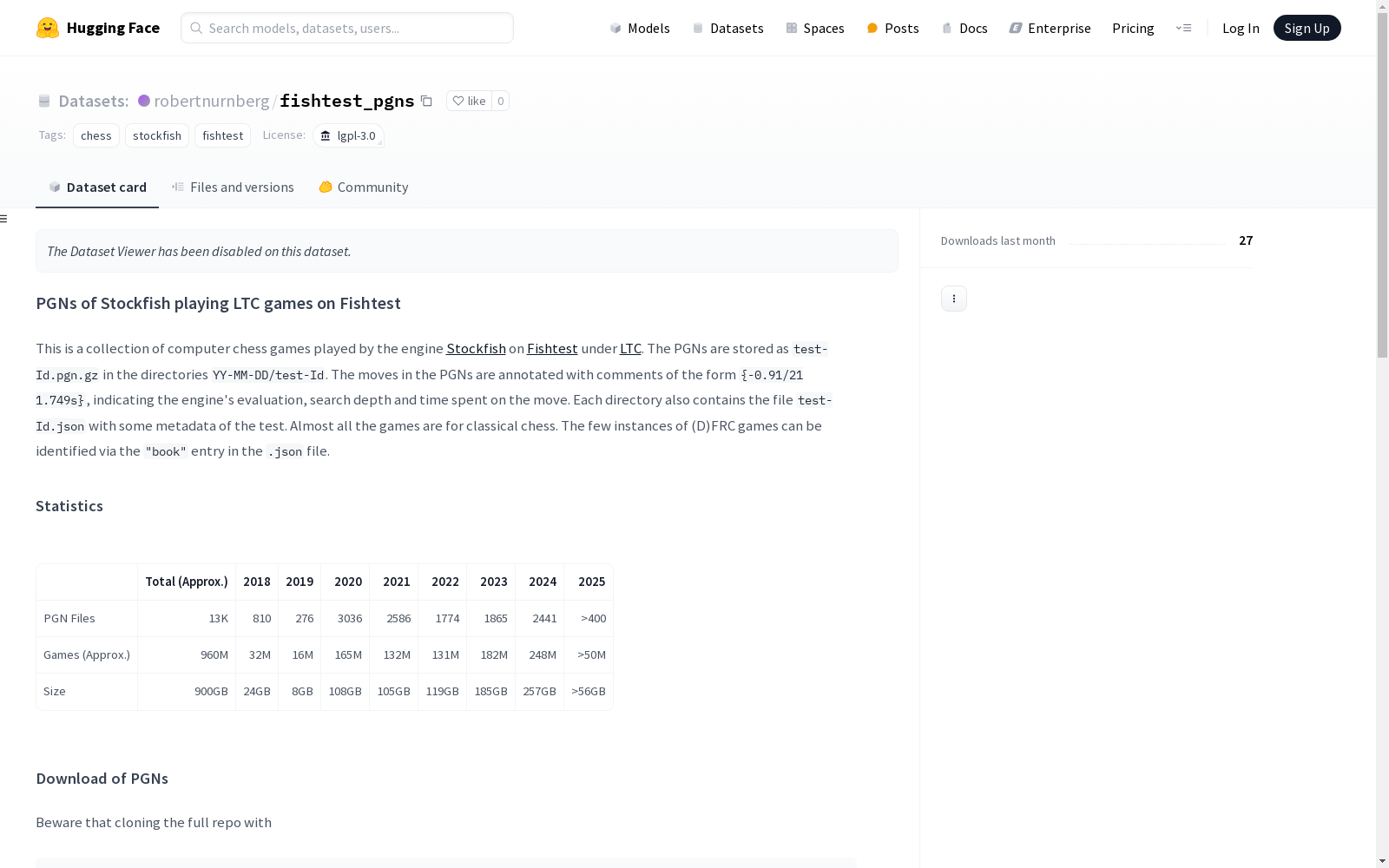Click the 2018 column header
The width and height of the screenshot is (1389, 868).
pyautogui.click(x=257, y=582)
